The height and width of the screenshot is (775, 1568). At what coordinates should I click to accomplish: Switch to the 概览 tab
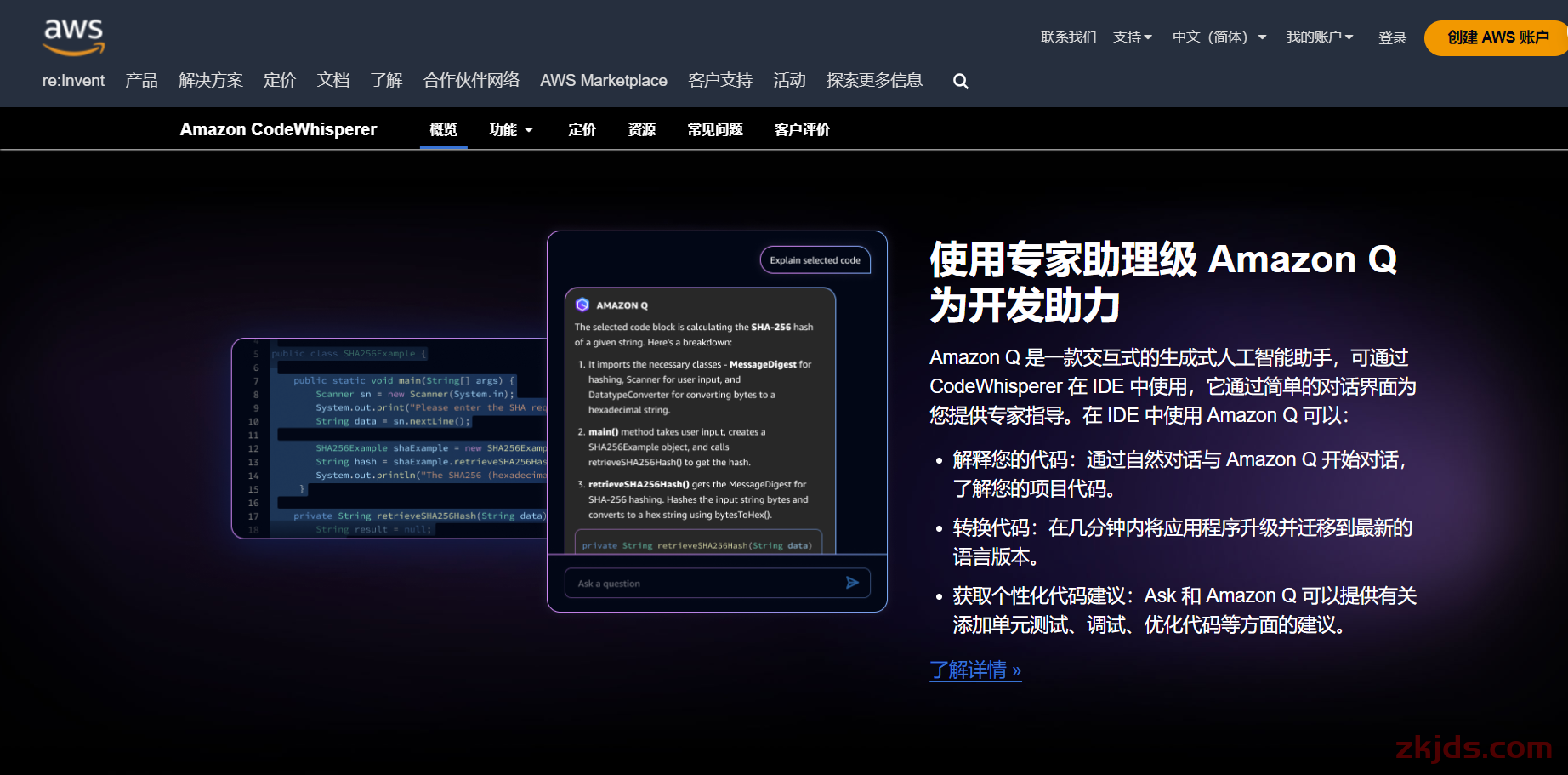444,129
